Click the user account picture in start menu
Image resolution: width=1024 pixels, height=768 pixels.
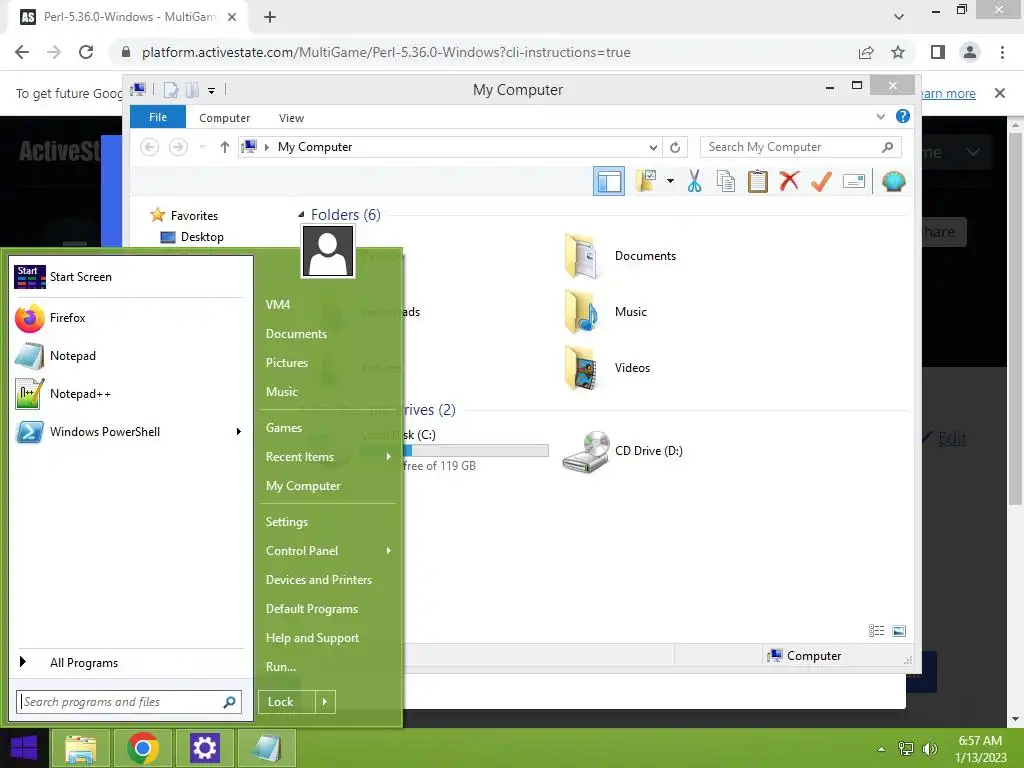coord(327,251)
